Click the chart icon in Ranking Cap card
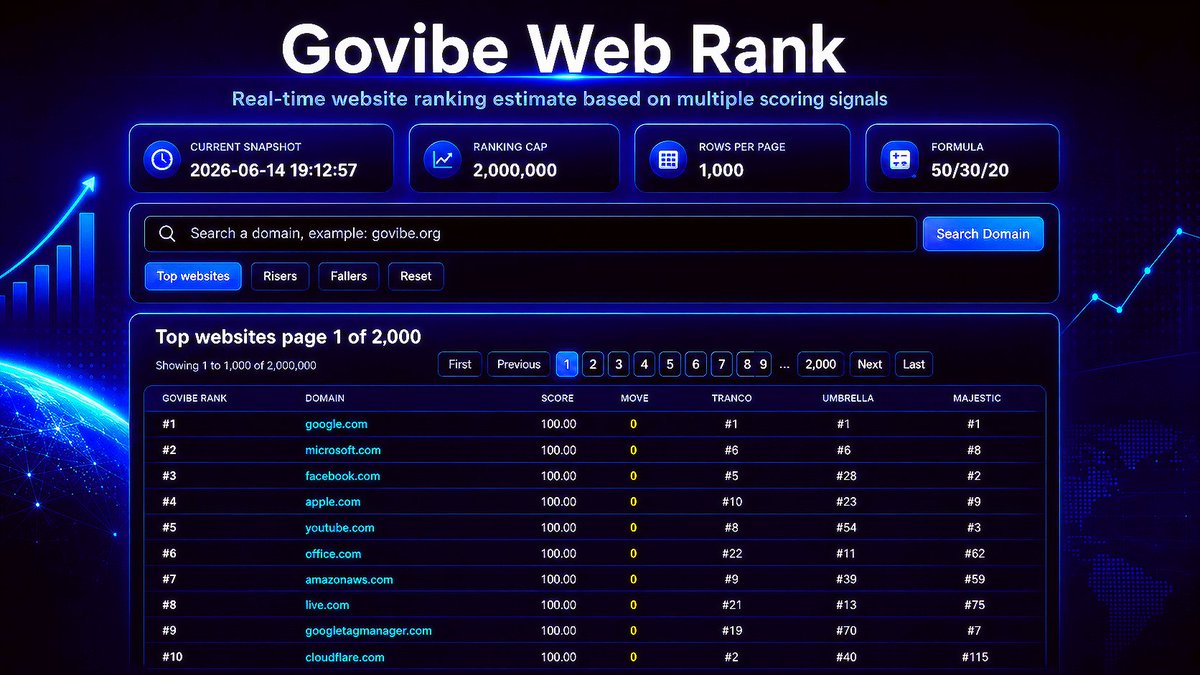 [x=441, y=159]
